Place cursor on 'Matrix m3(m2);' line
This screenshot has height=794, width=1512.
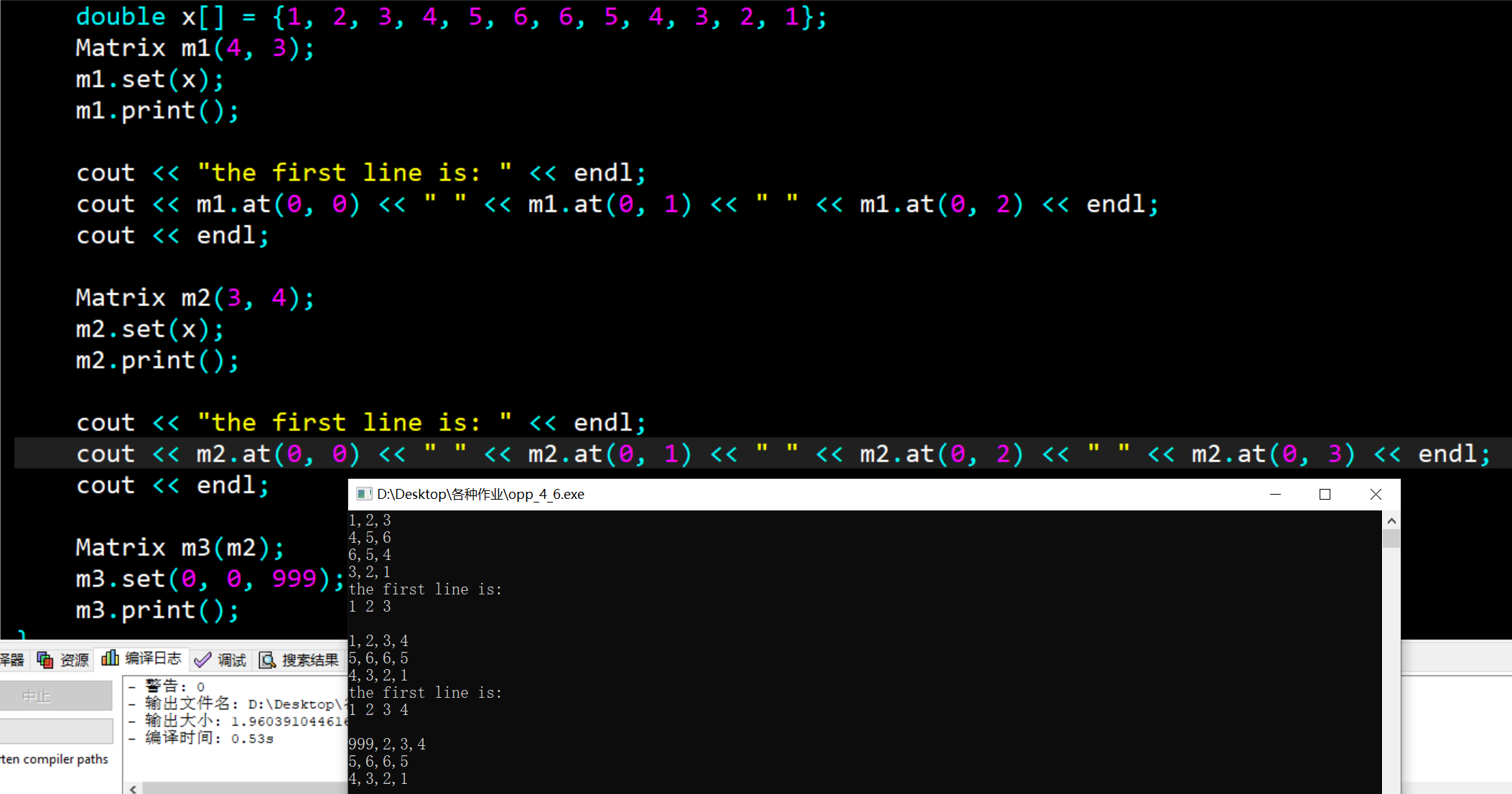(x=179, y=548)
